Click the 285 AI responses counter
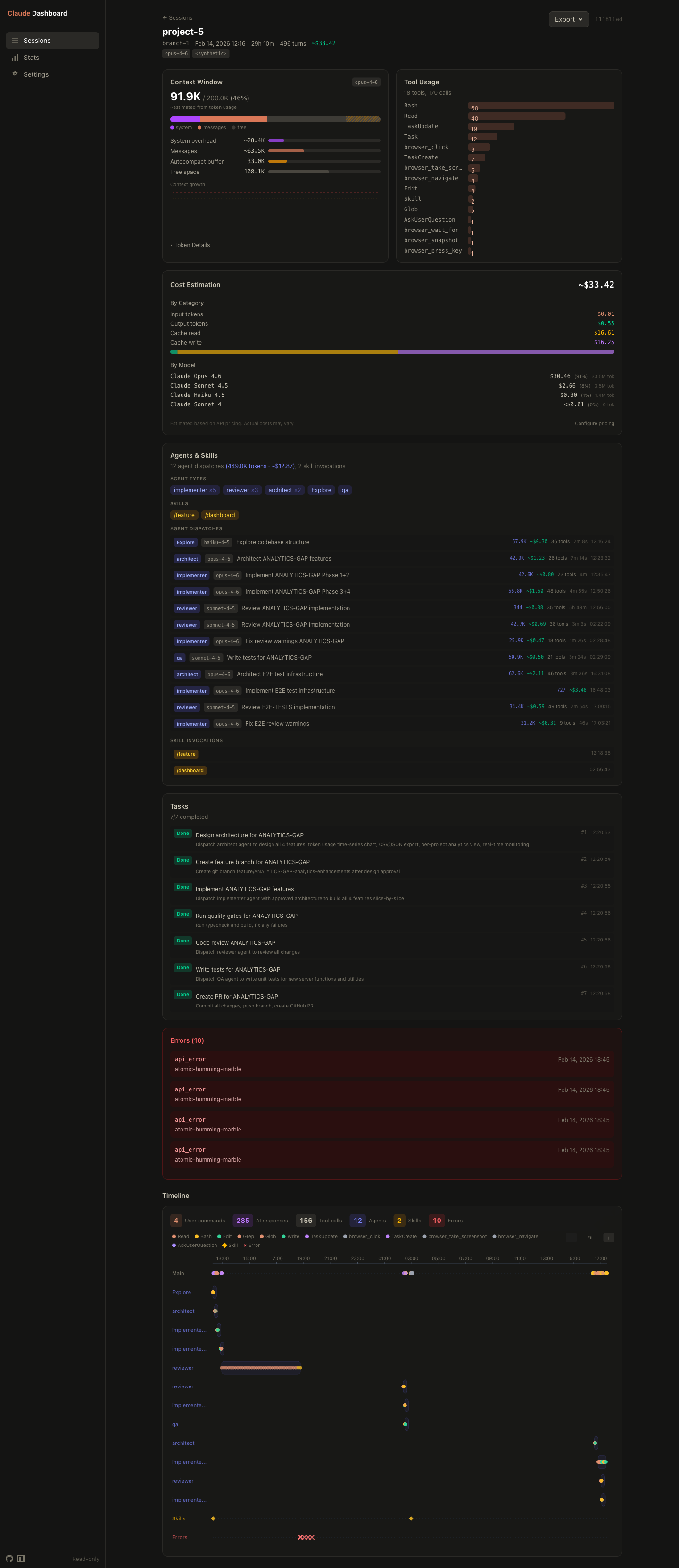 (260, 1221)
